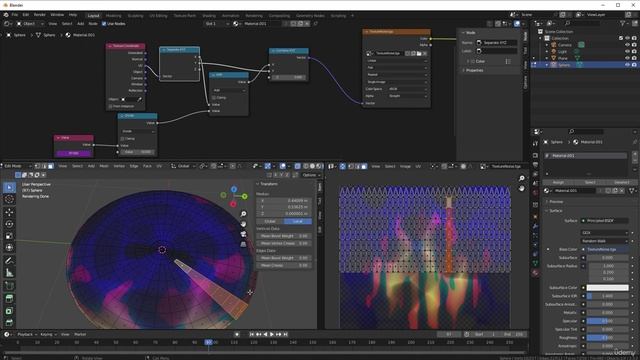
Task: Select the Extrude Region tool
Action: 9,299
